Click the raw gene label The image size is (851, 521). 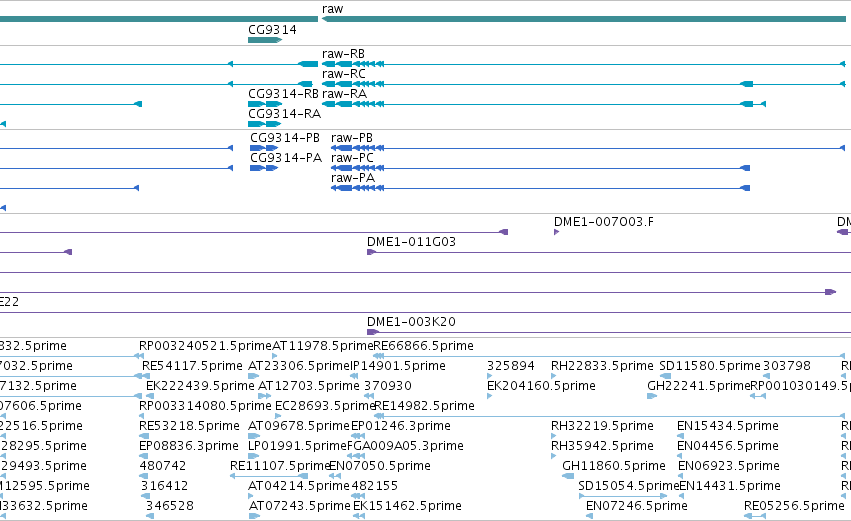[332, 9]
